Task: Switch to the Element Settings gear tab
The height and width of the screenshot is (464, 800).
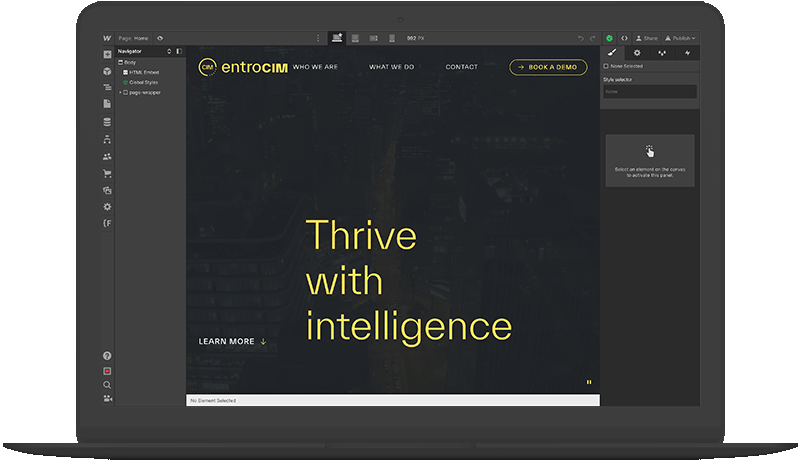Action: [x=637, y=52]
